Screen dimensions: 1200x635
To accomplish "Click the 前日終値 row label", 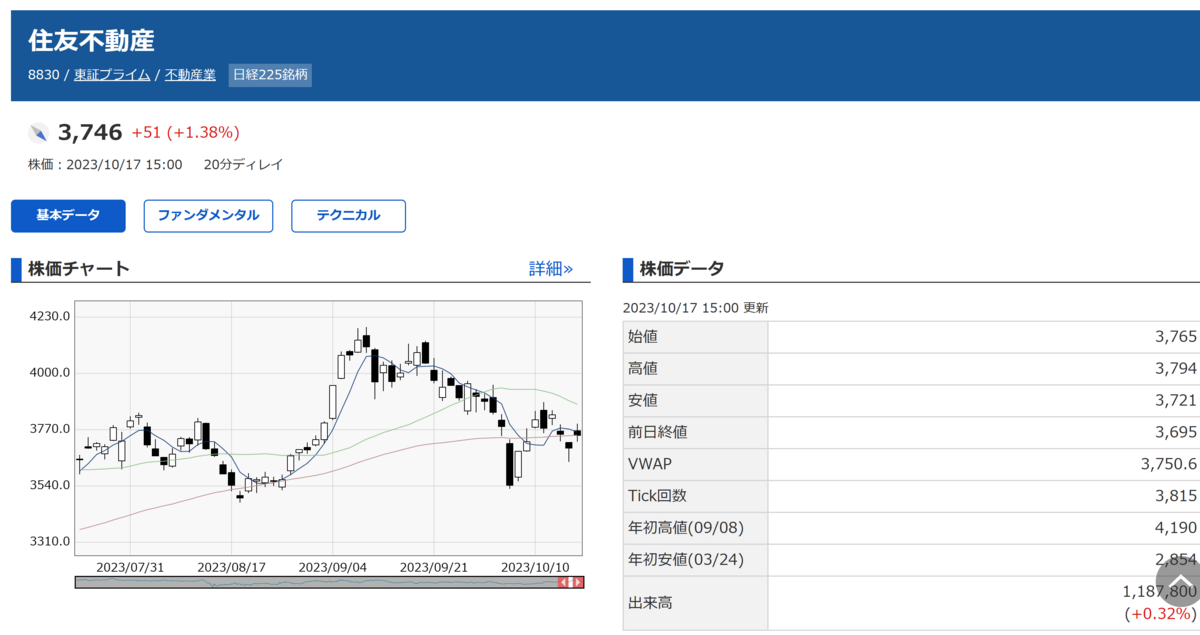I will click(659, 432).
